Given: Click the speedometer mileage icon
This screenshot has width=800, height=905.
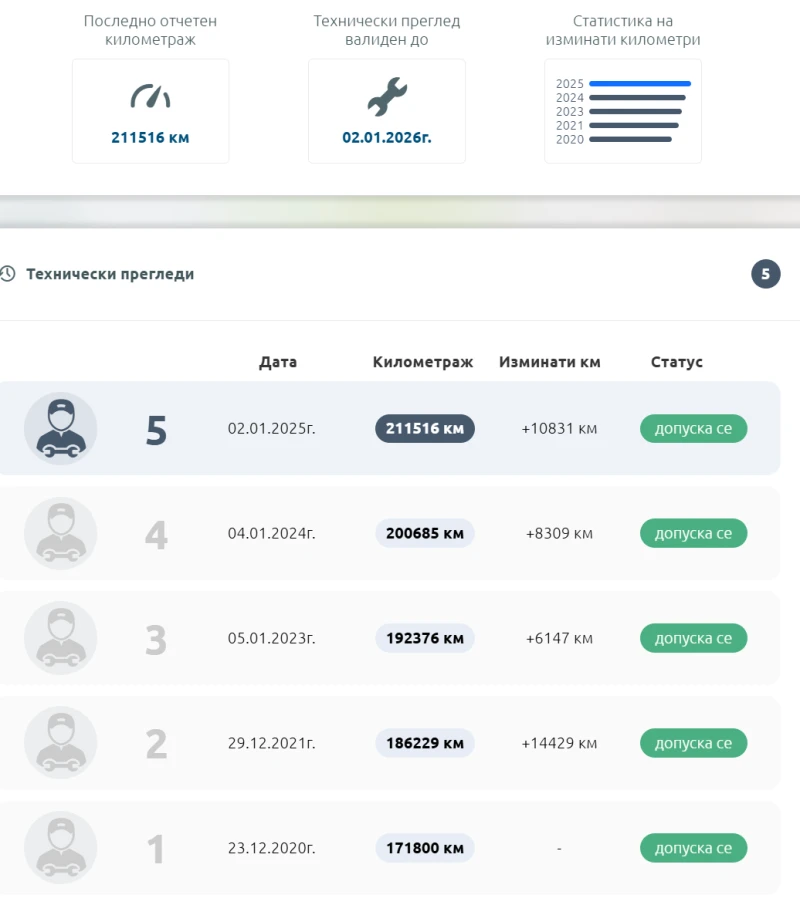Looking at the screenshot, I should click(x=150, y=97).
